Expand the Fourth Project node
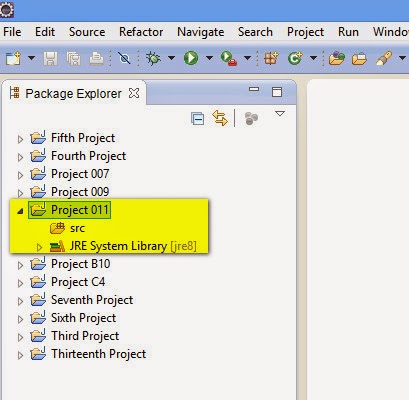 click(20, 157)
